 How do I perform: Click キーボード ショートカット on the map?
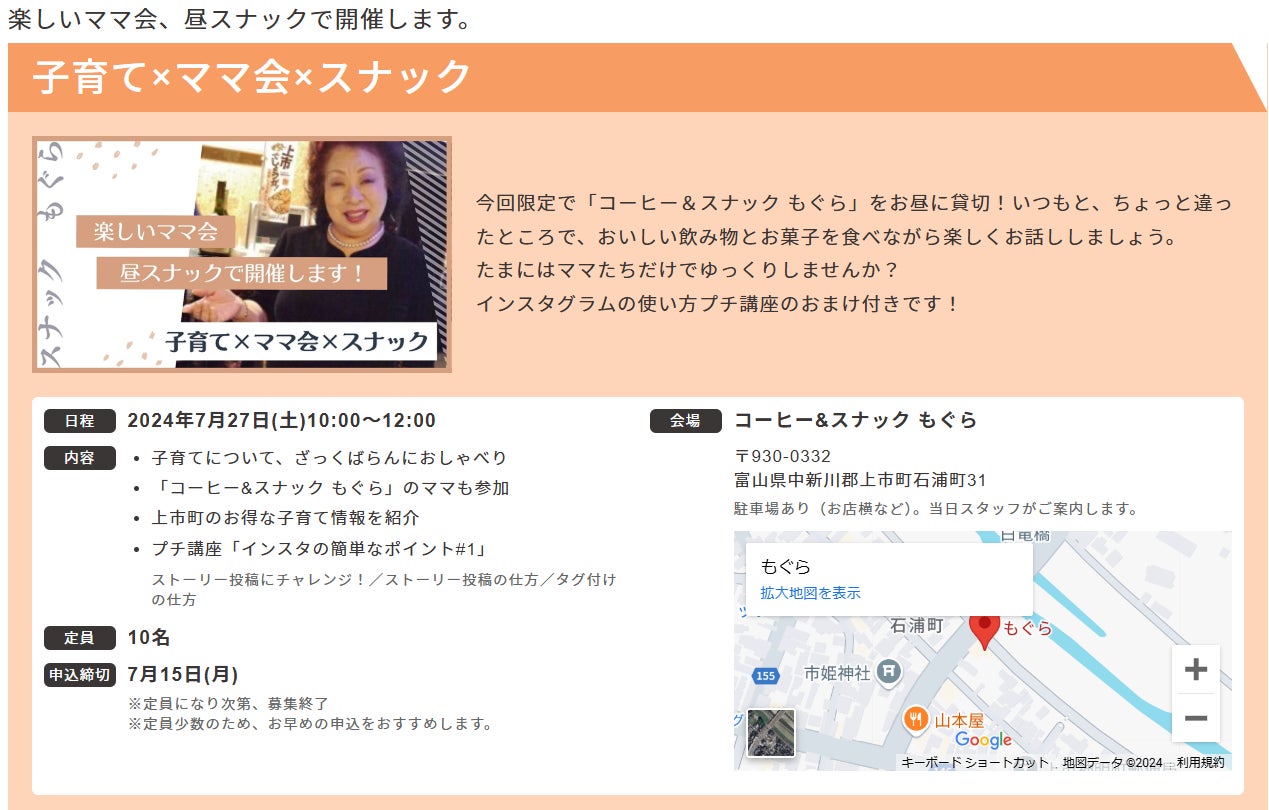975,762
